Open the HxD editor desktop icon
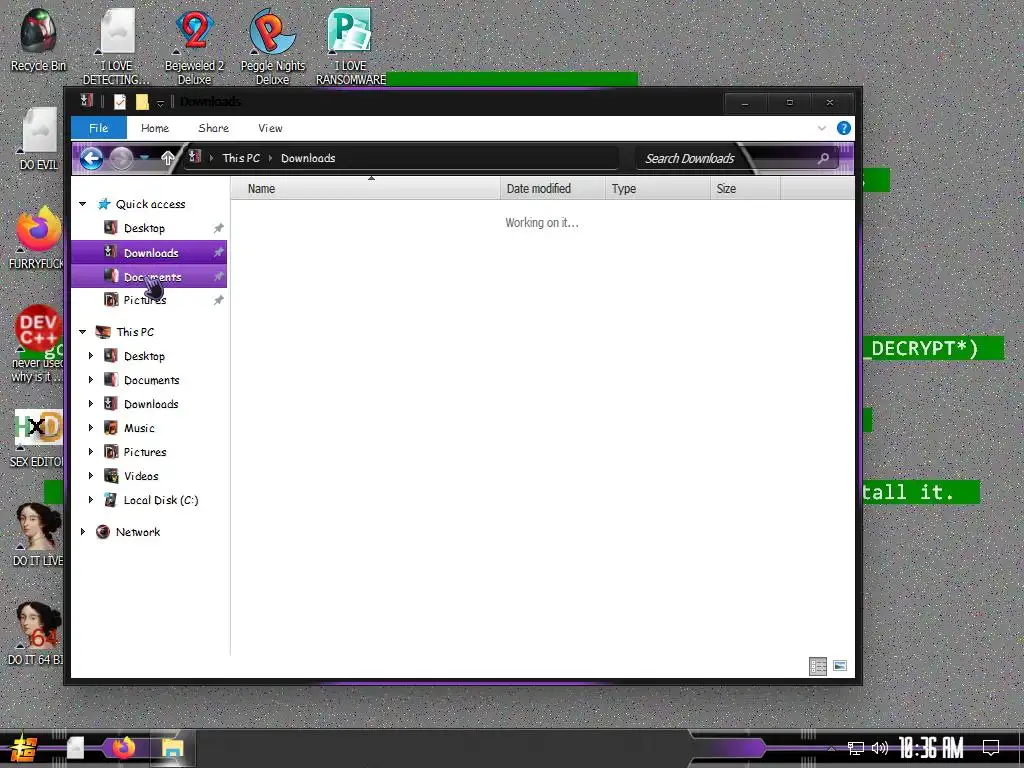The height and width of the screenshot is (768, 1024). tap(38, 438)
